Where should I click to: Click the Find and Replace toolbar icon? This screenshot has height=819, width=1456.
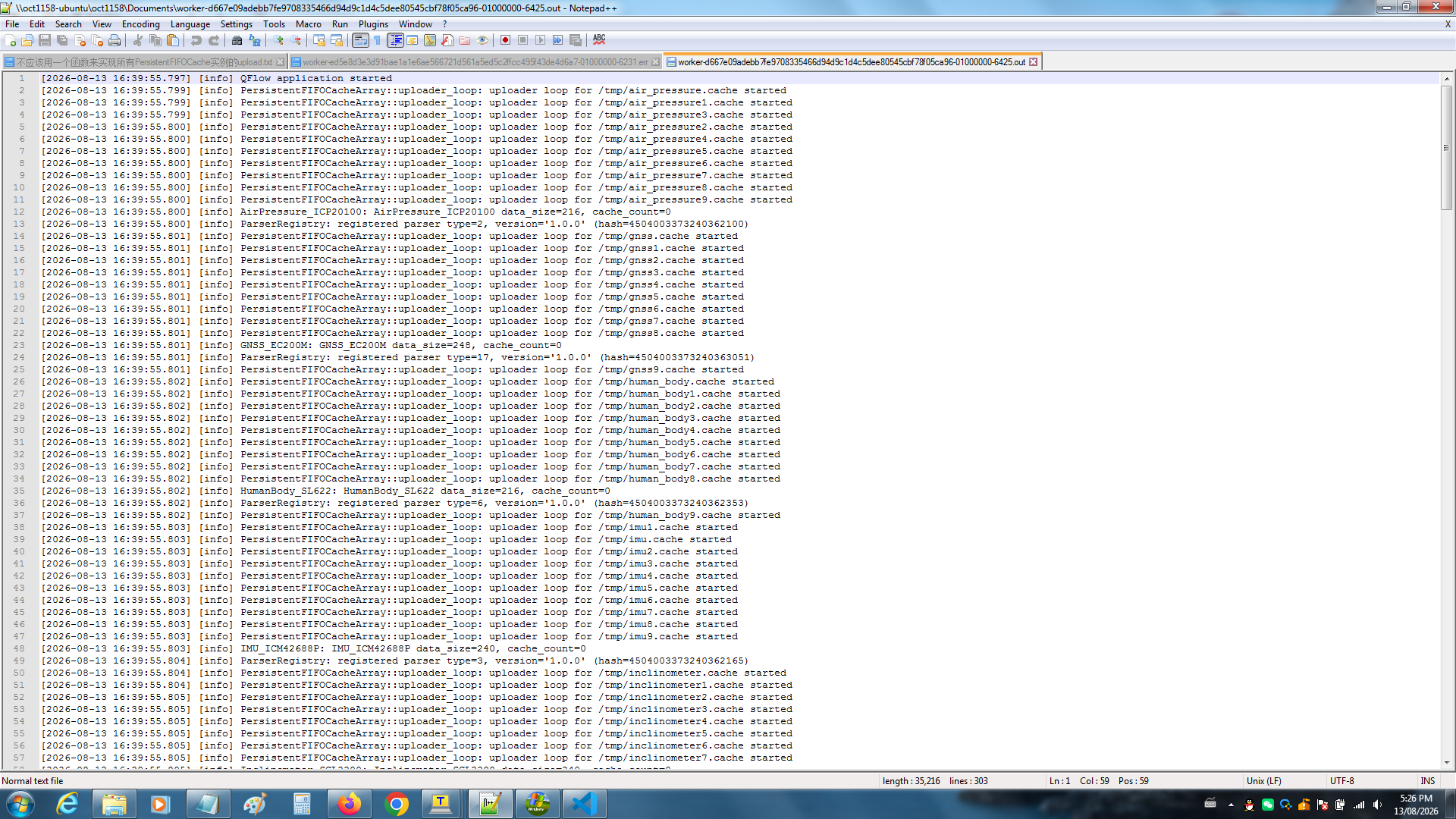255,40
